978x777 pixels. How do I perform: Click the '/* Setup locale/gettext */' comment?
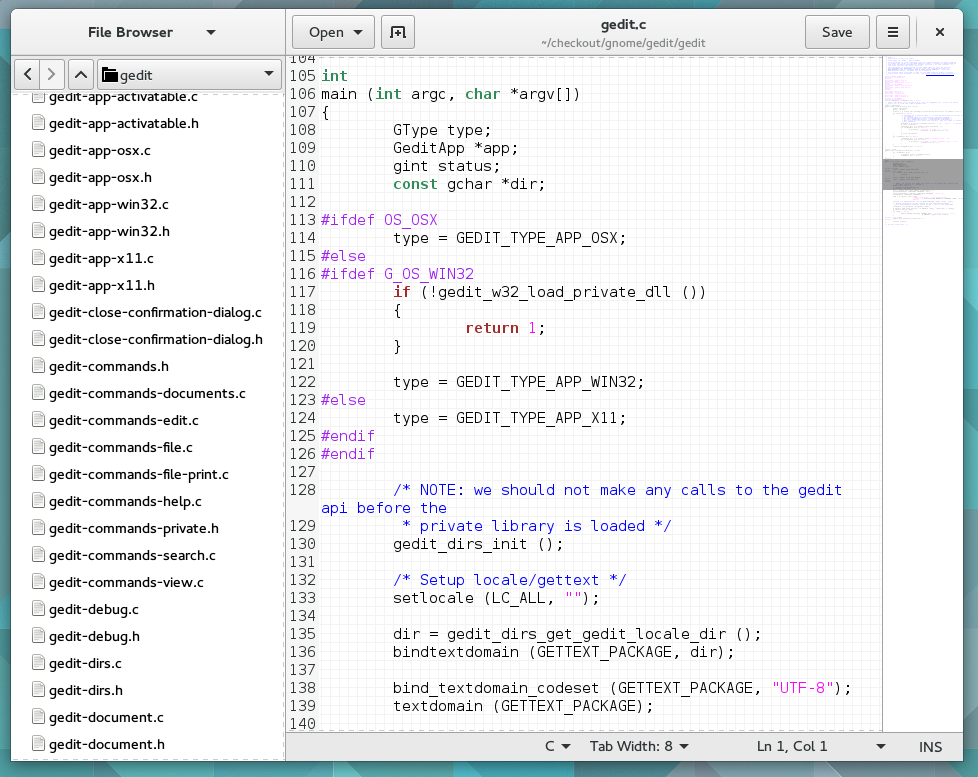pyautogui.click(x=510, y=580)
